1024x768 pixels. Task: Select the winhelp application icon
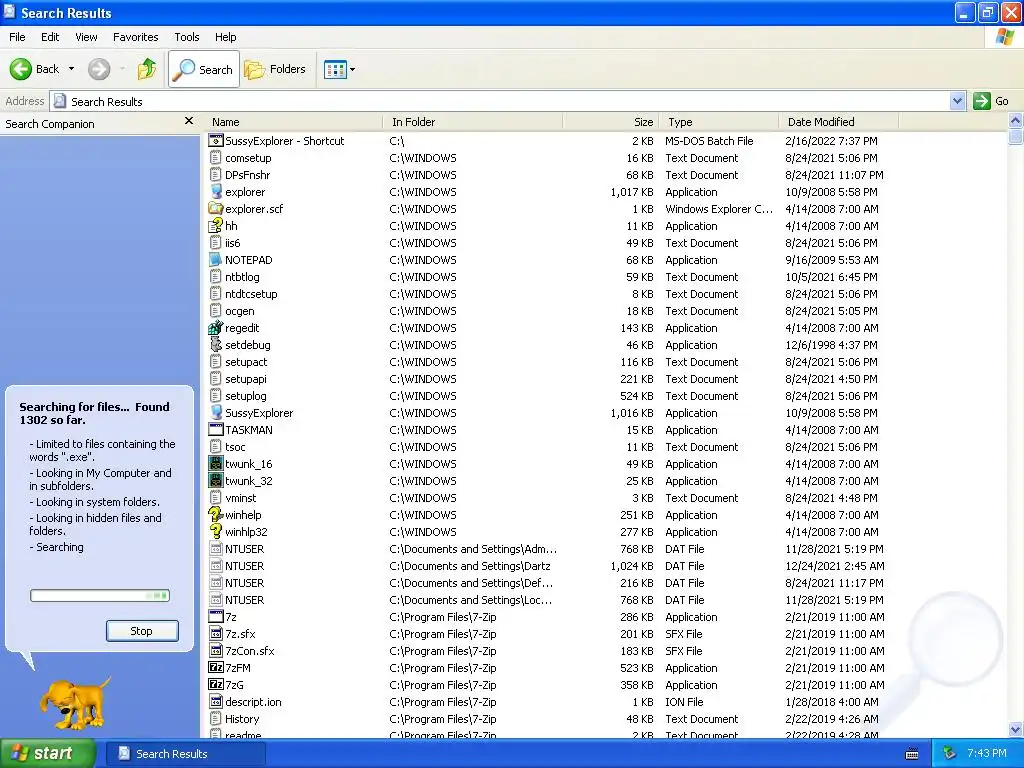(x=216, y=514)
